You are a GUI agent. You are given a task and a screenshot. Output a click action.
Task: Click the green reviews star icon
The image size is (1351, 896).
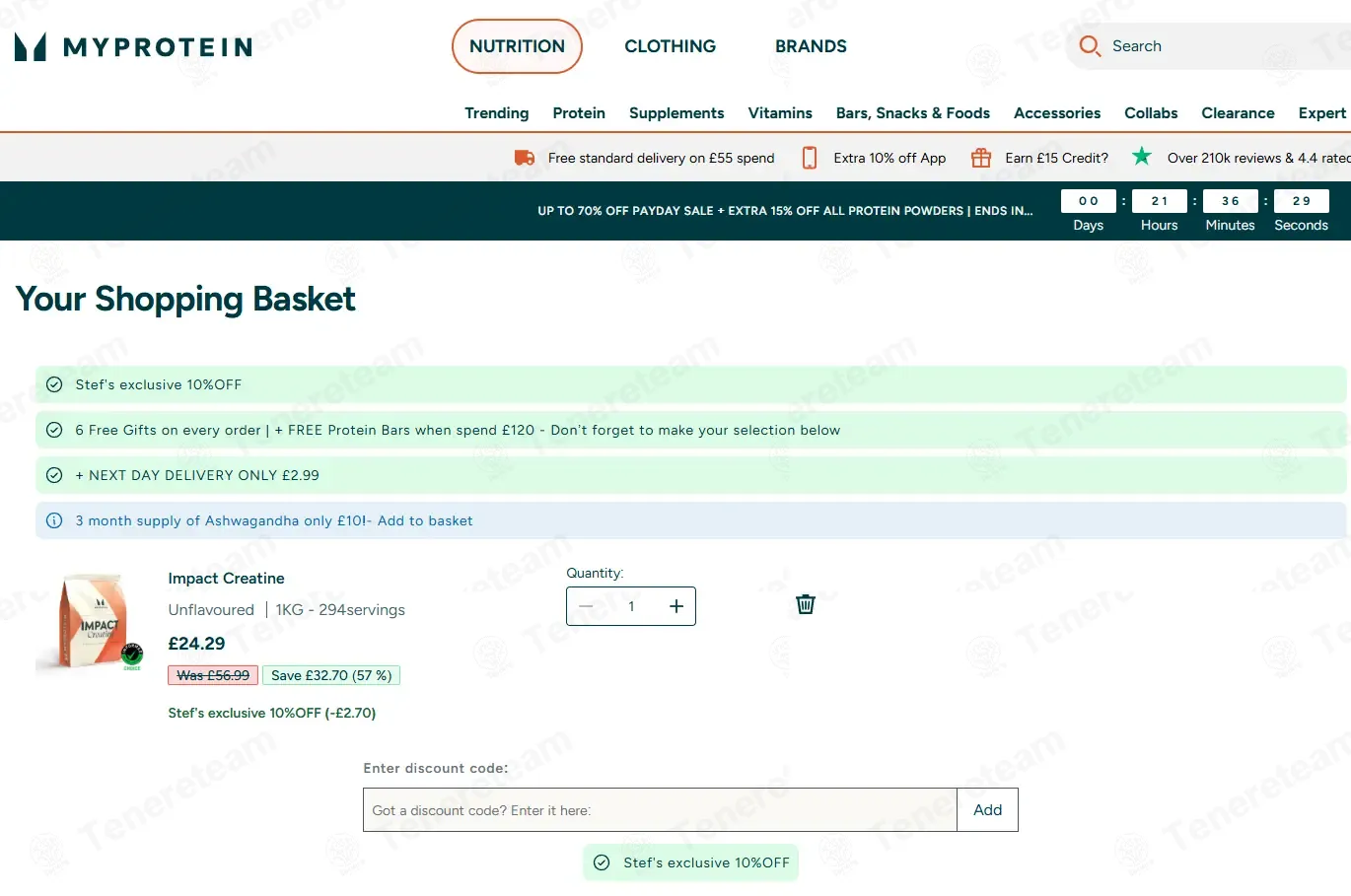1142,156
